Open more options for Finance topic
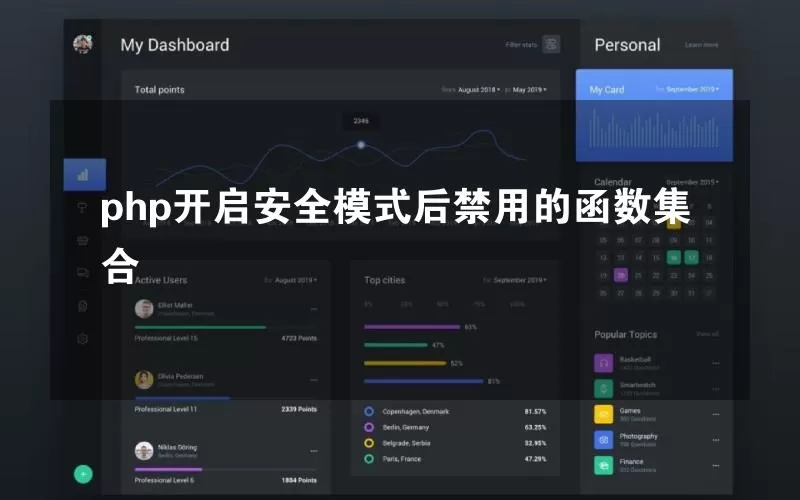This screenshot has height=500, width=800. 716,465
